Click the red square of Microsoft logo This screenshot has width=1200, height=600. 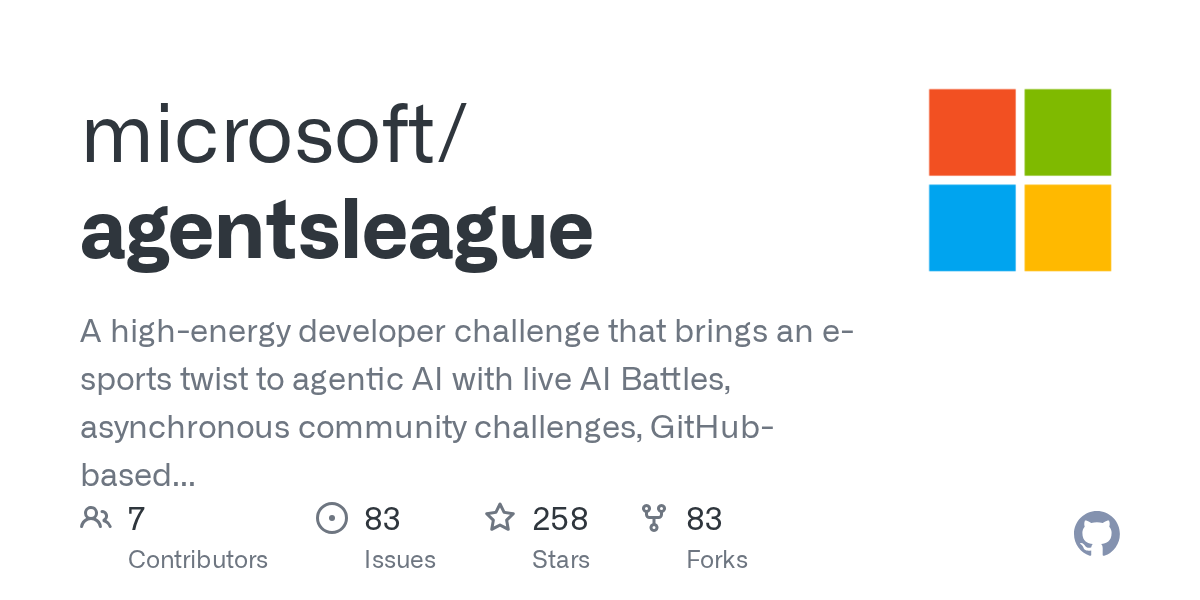point(972,132)
